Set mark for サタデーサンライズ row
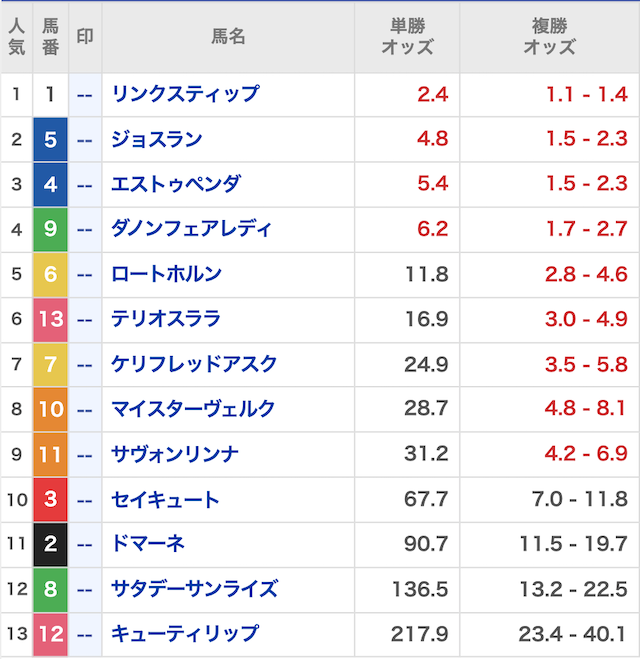 point(85,589)
